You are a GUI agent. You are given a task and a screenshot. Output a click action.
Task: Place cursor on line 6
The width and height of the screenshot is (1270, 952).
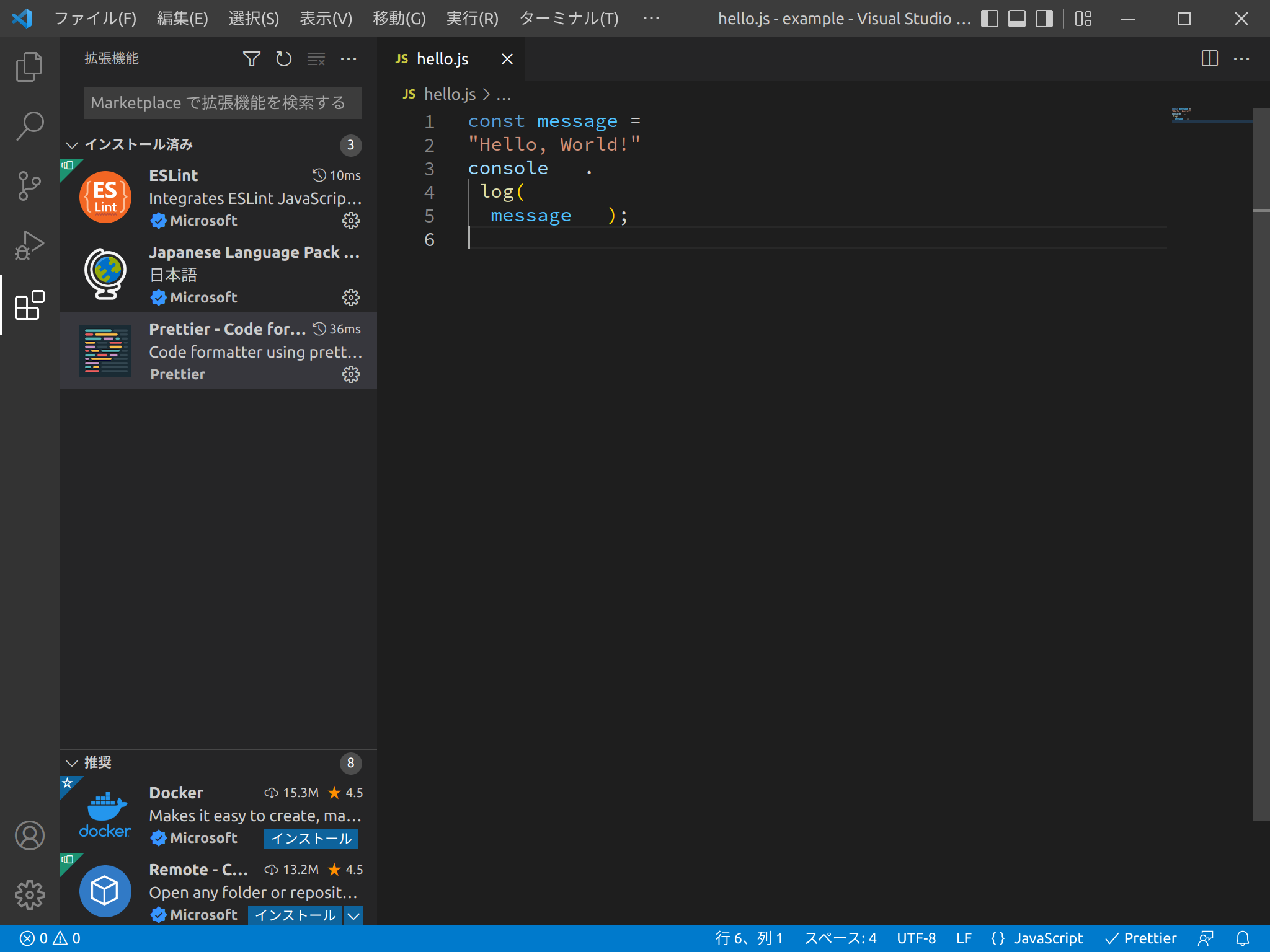pyautogui.click(x=817, y=239)
